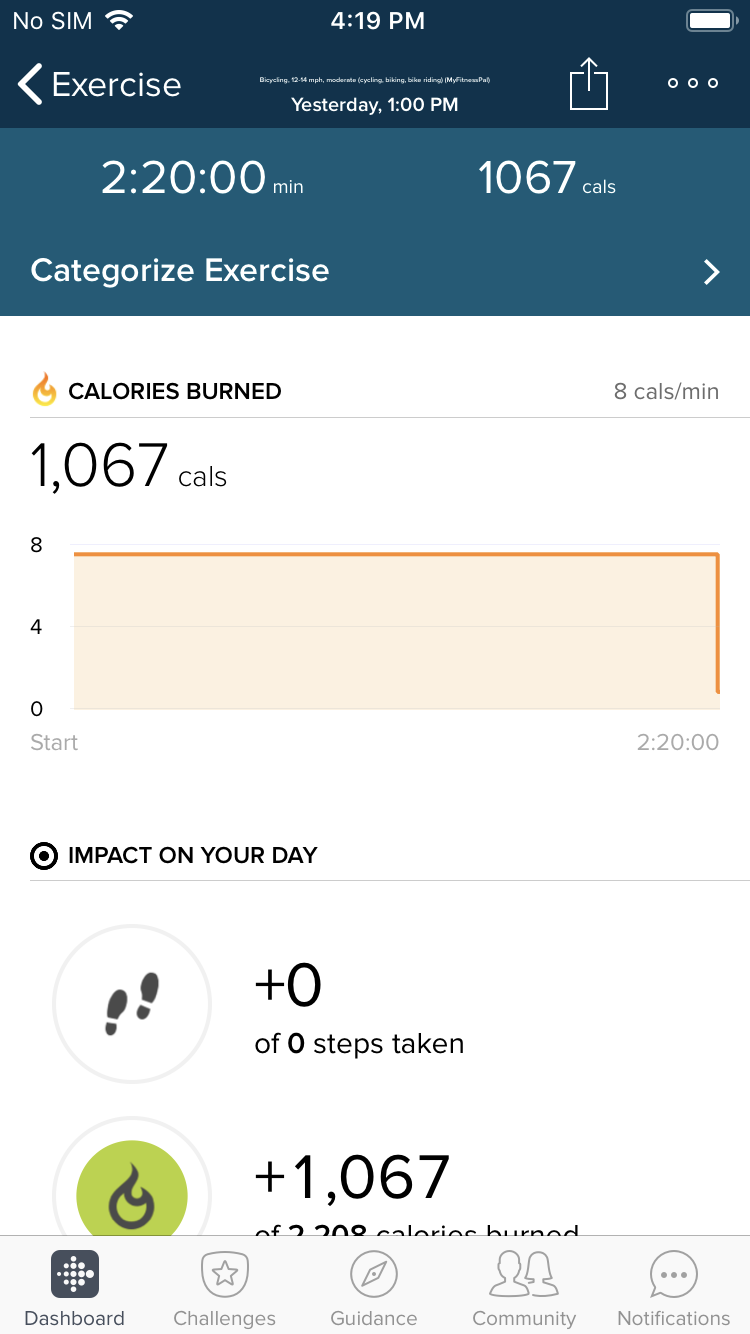The width and height of the screenshot is (750, 1334).
Task: Open the three-dot more options menu
Action: point(693,83)
